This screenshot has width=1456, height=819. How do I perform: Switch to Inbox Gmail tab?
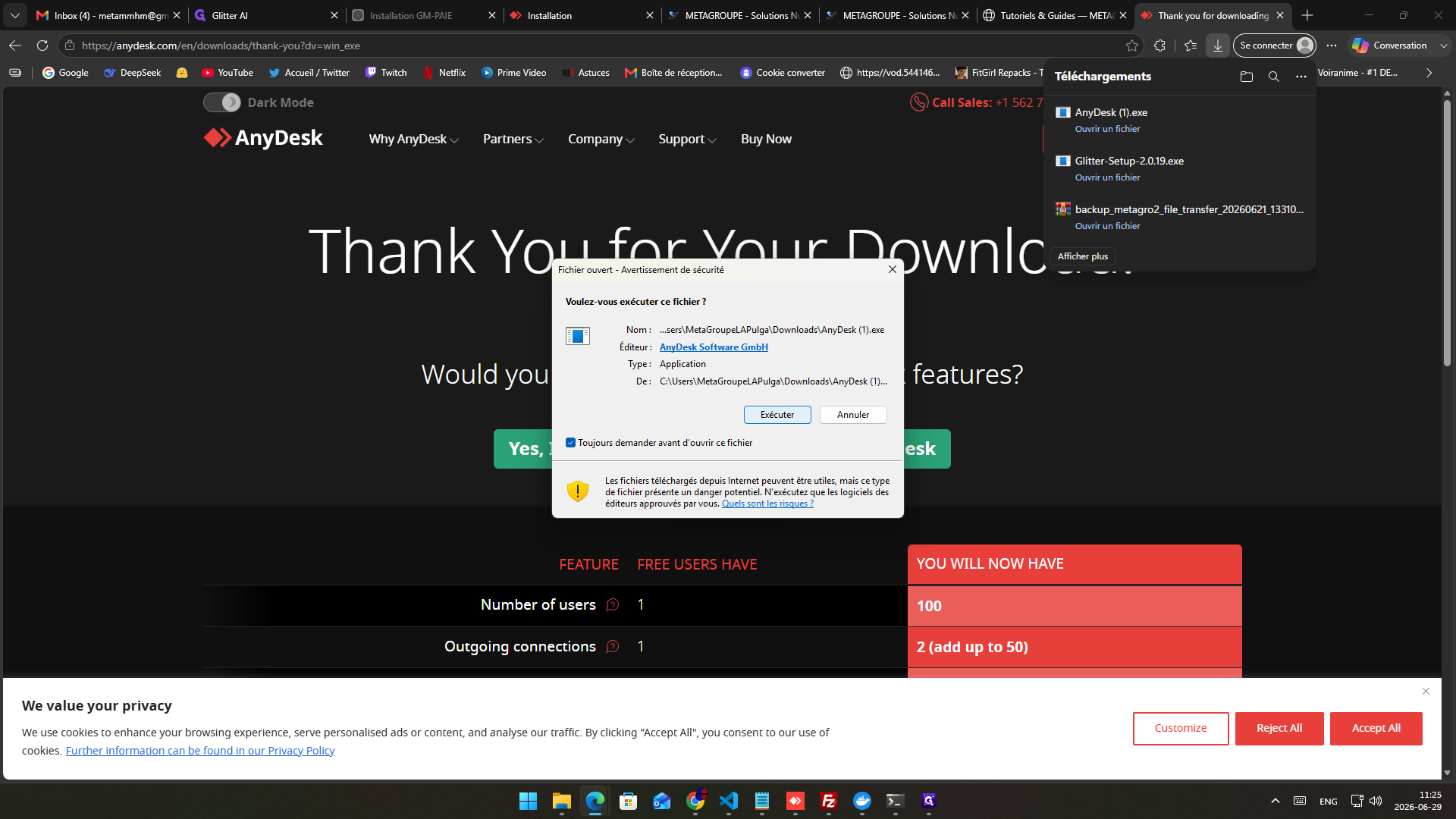point(109,15)
